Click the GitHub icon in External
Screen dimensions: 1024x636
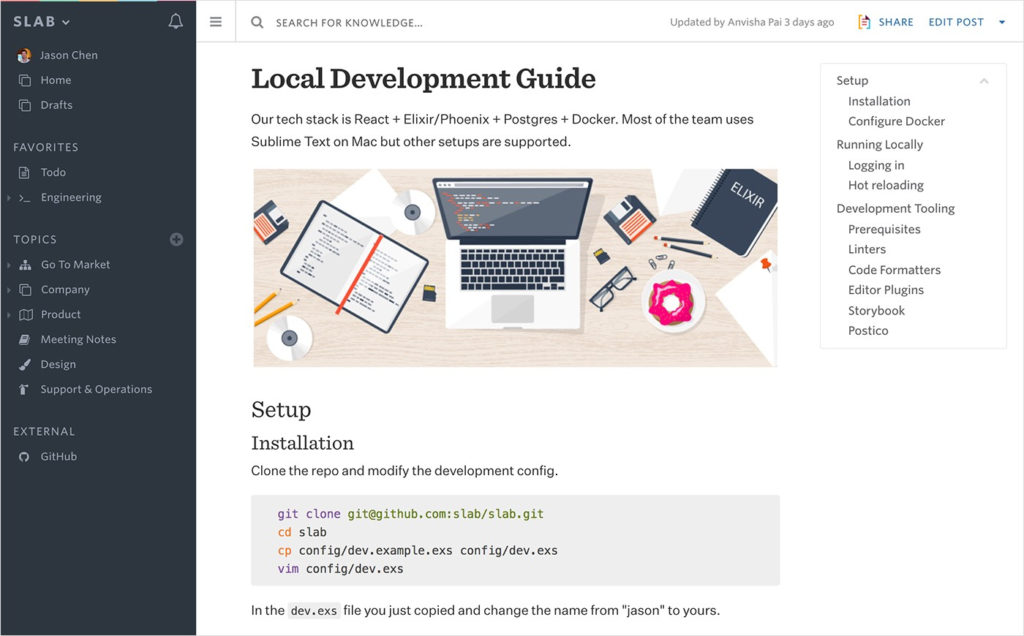point(24,457)
